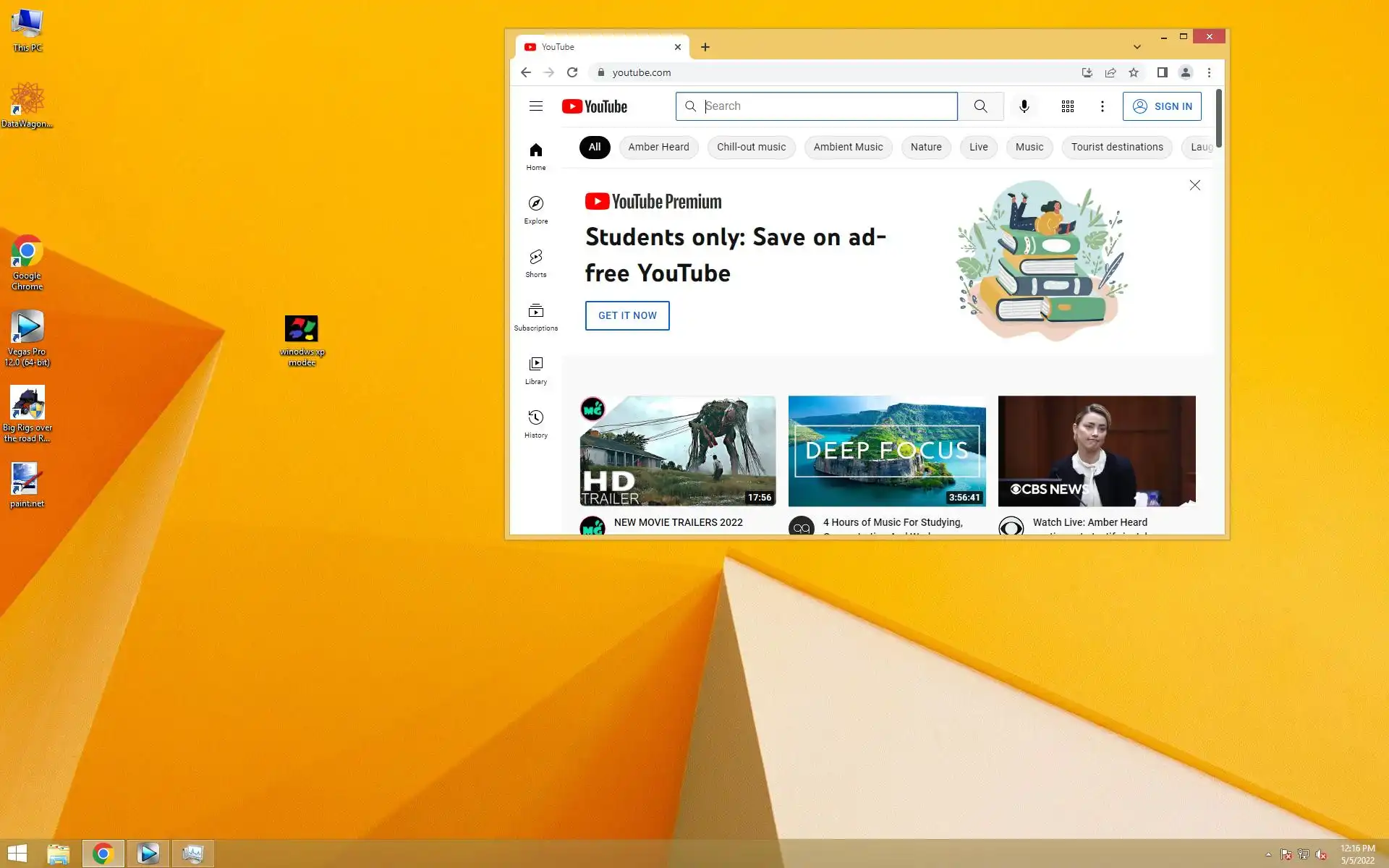Screen dimensions: 1389x868
Task: Select the Amber Heard filter chip
Action: pos(658,147)
